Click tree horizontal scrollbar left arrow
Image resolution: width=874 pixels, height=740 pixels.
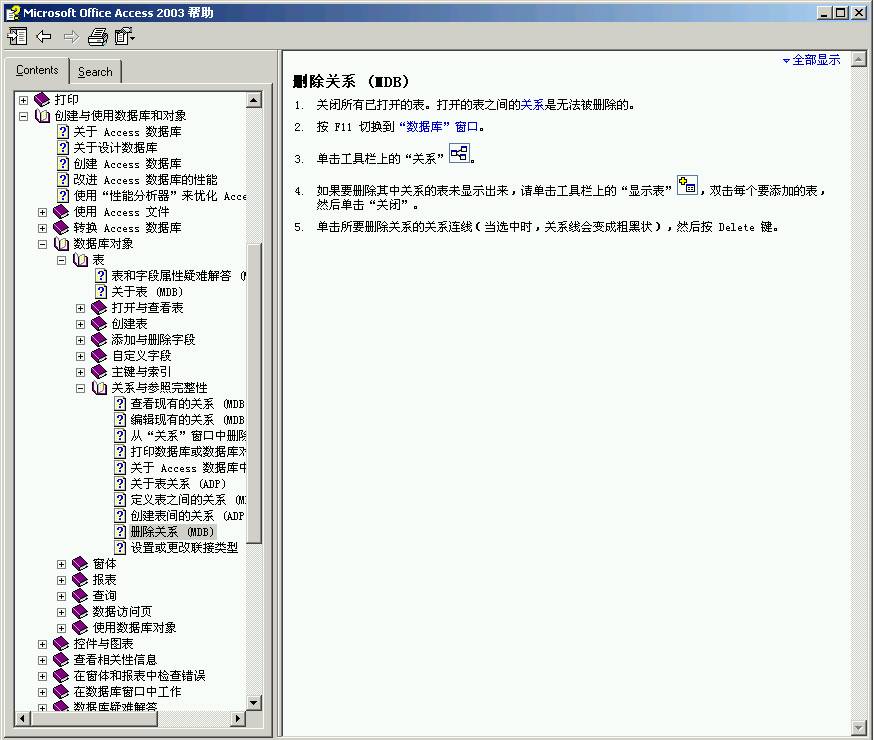(23, 719)
